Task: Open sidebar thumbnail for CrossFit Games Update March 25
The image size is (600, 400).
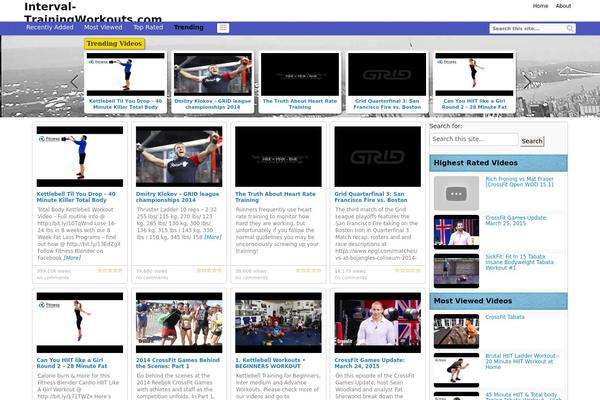Action: pos(456,232)
